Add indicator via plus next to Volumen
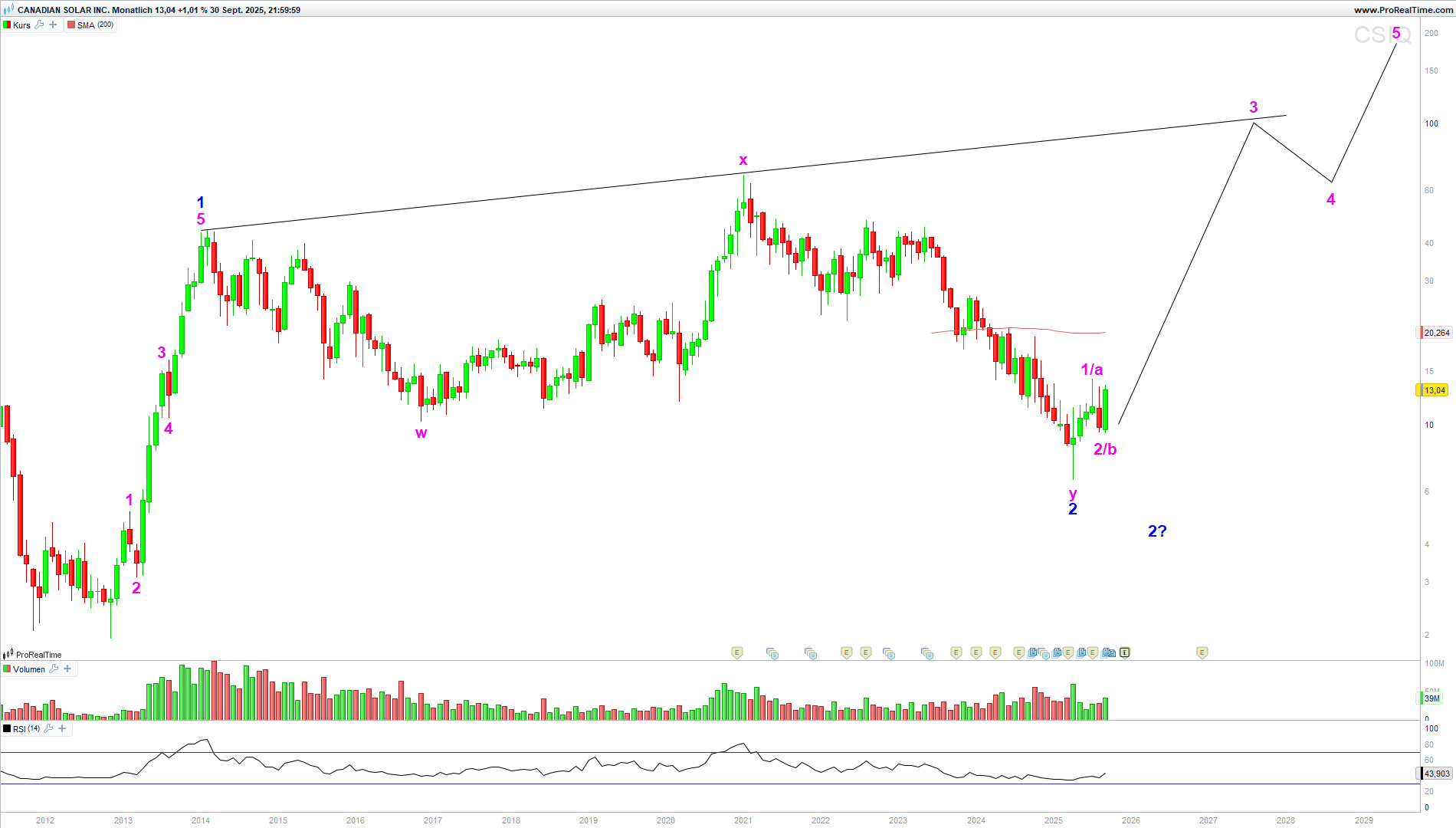The width and height of the screenshot is (1456, 828). tap(67, 669)
